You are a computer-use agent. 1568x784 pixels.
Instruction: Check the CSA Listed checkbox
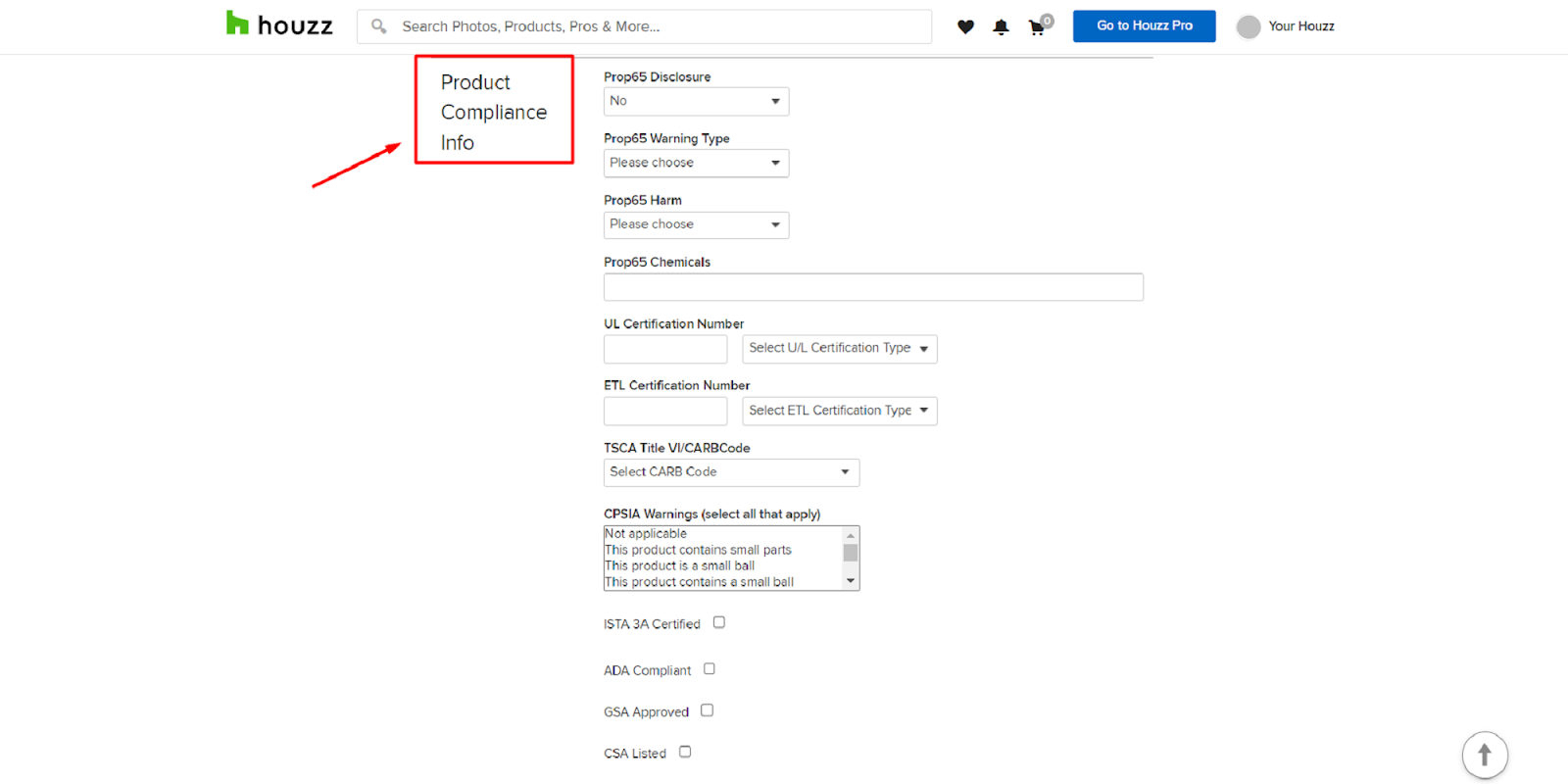(685, 752)
